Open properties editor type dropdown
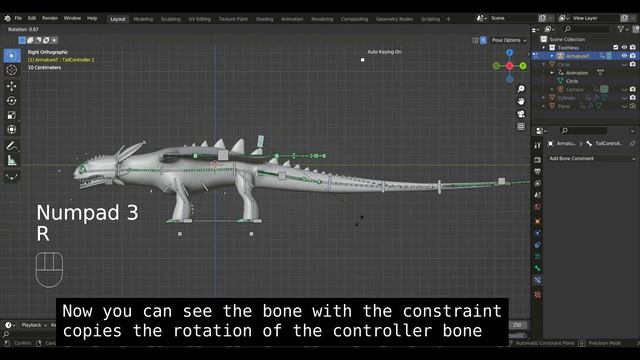The width and height of the screenshot is (640, 360). click(541, 131)
